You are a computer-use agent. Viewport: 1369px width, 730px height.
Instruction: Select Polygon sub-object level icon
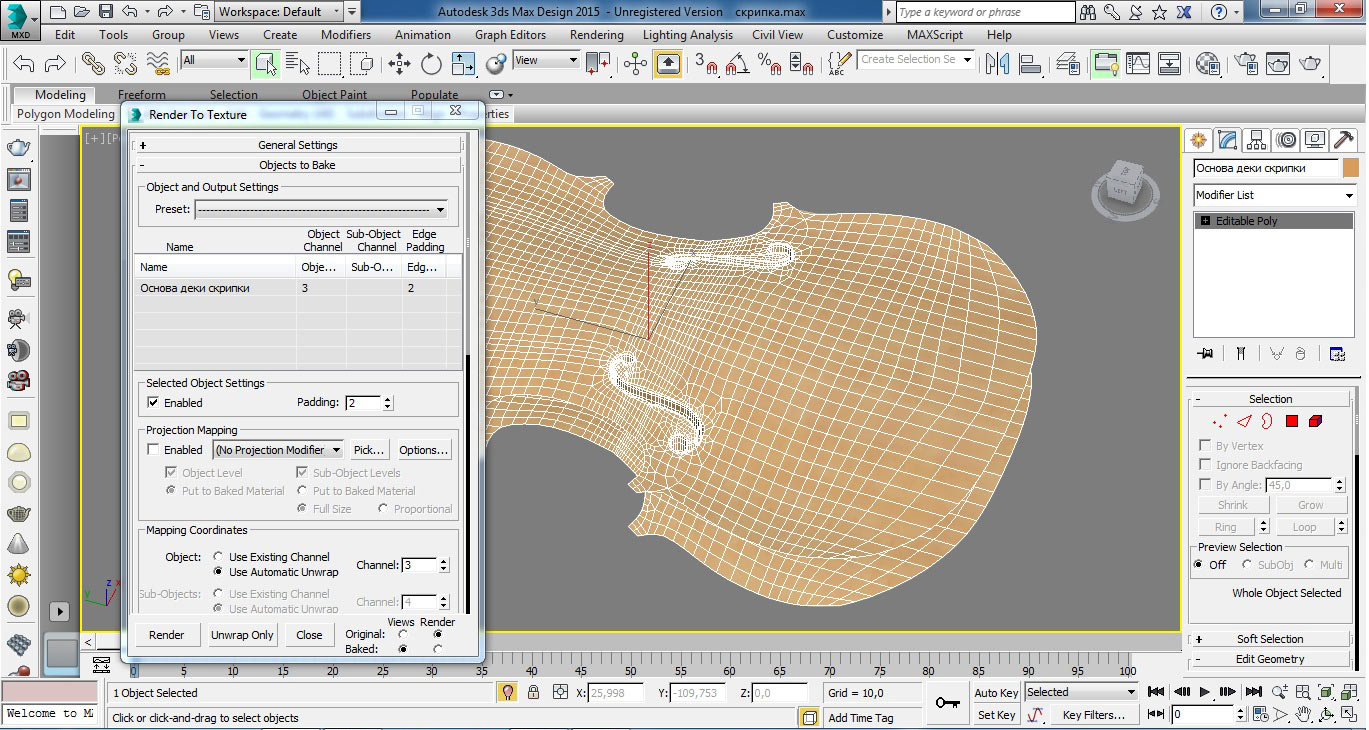click(1292, 422)
